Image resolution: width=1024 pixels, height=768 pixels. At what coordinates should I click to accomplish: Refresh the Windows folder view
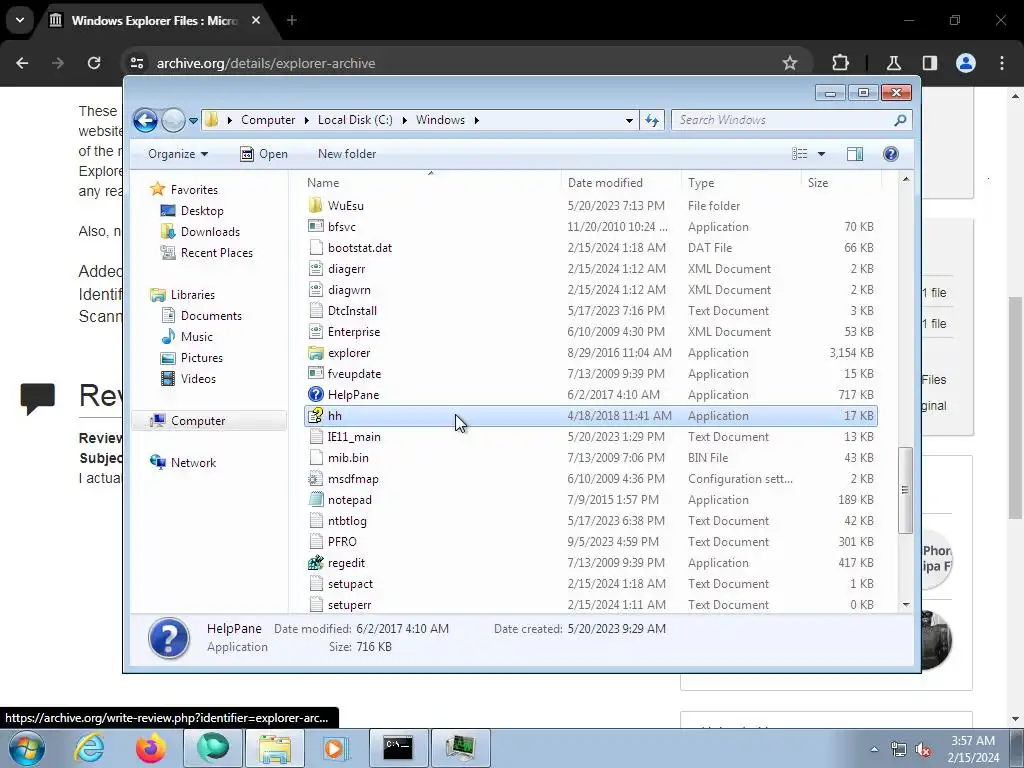[x=652, y=120]
